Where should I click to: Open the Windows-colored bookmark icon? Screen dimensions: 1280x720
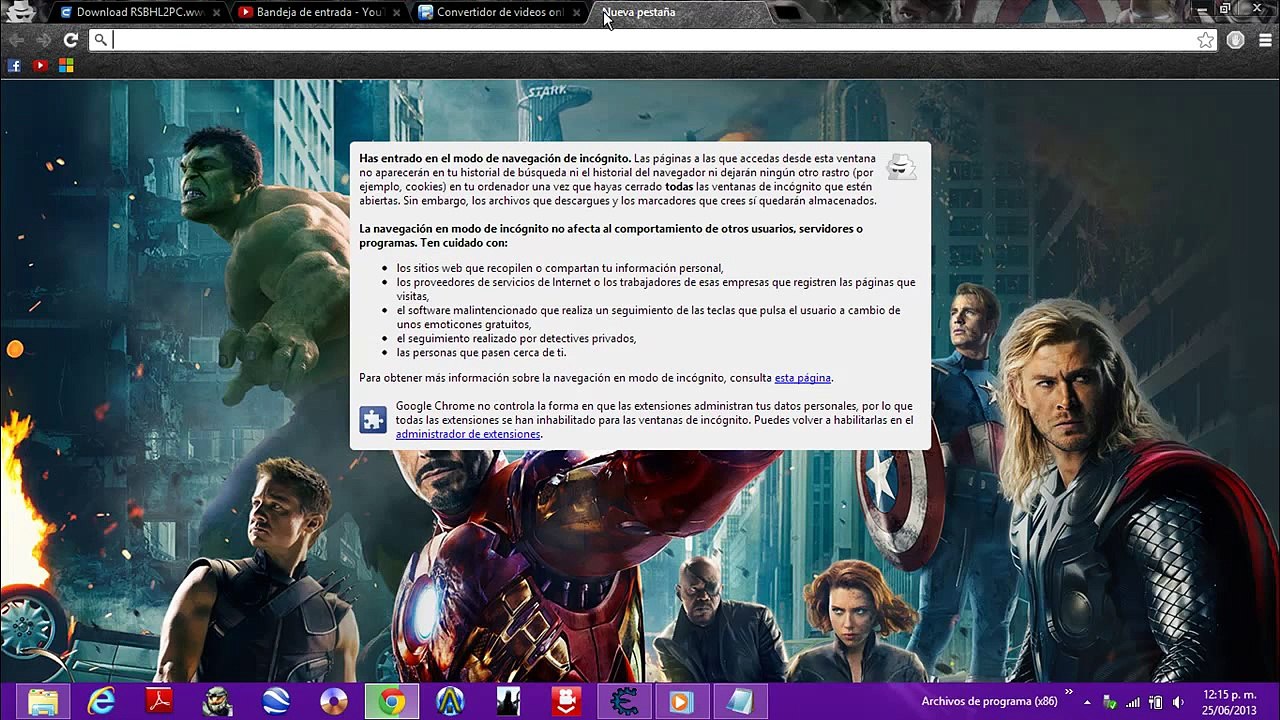coord(66,66)
